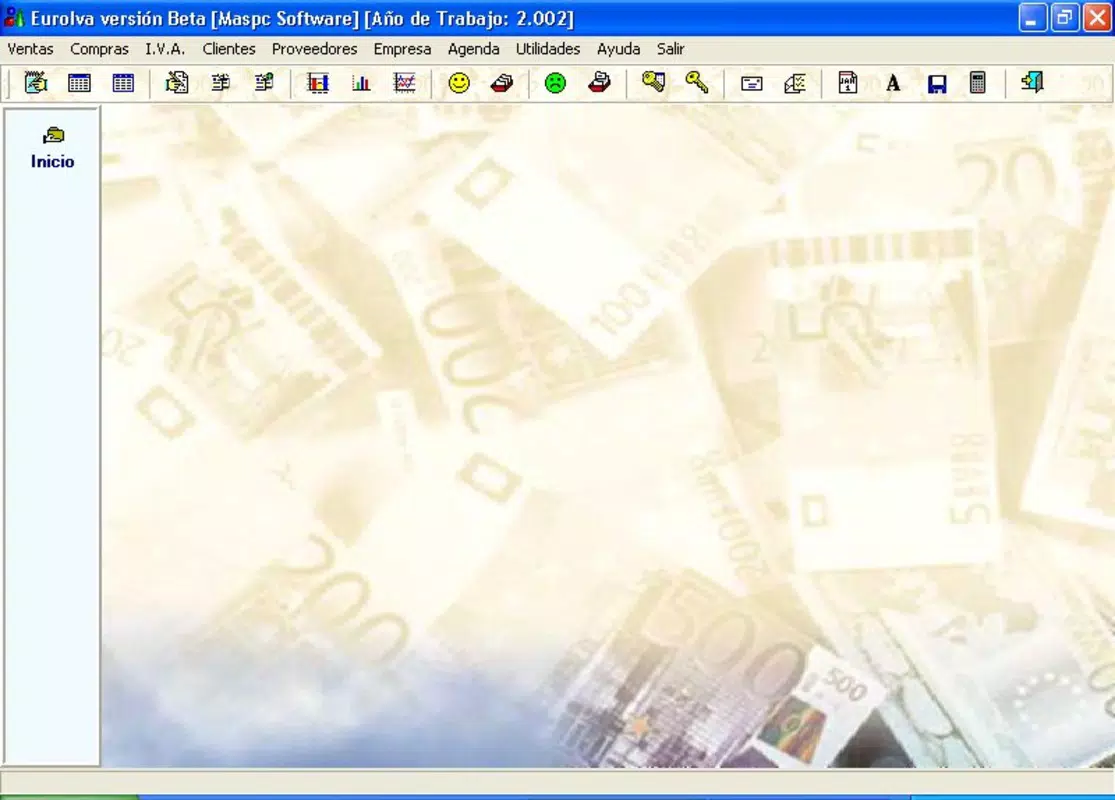Click the green sad face icon
Screen dimensions: 1115x800
[x=555, y=82]
